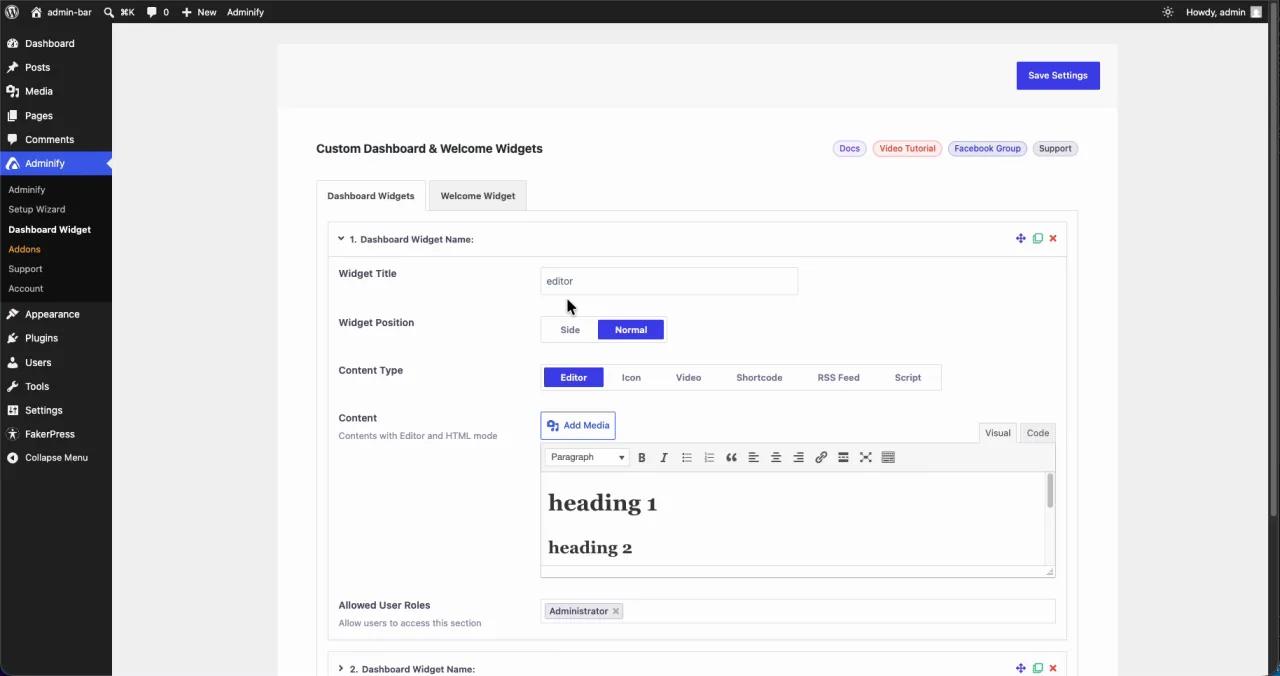Set widget position to Normal
1280x676 pixels.
click(631, 330)
